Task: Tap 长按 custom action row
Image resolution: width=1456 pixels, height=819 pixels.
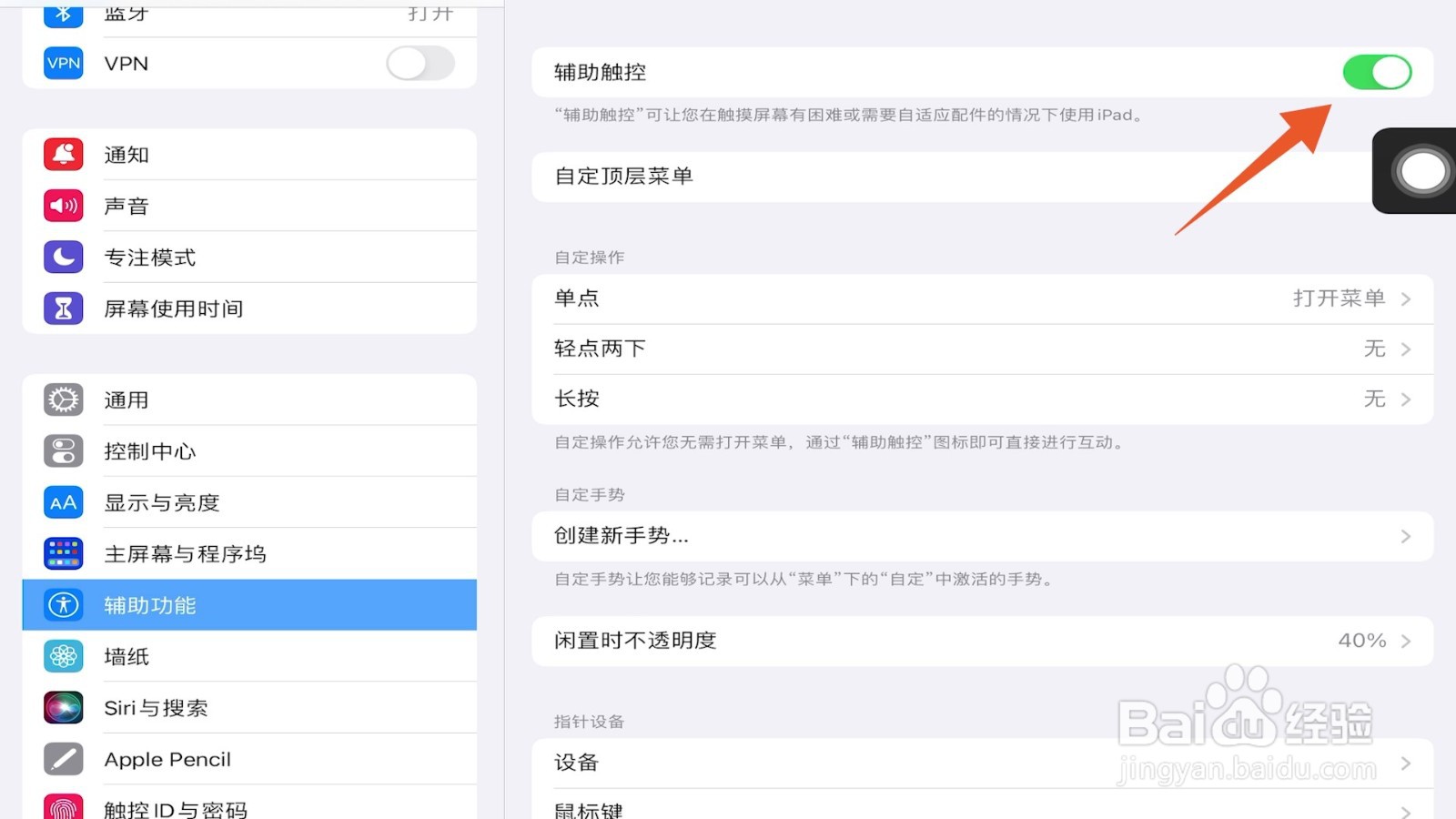Action: click(x=983, y=399)
